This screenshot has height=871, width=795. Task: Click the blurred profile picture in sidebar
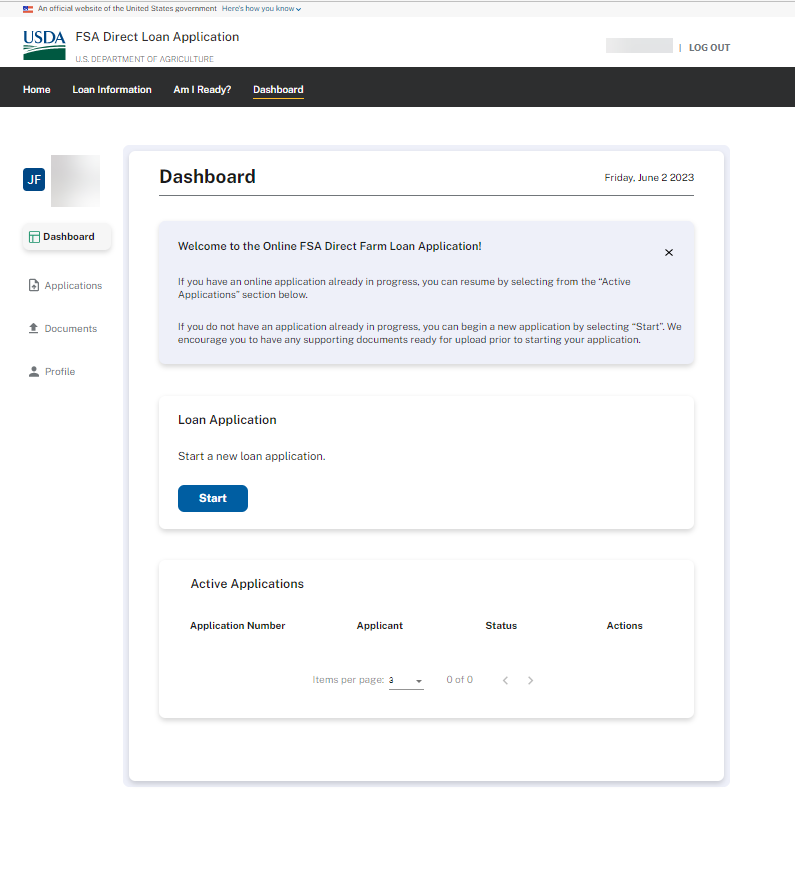[x=76, y=181]
